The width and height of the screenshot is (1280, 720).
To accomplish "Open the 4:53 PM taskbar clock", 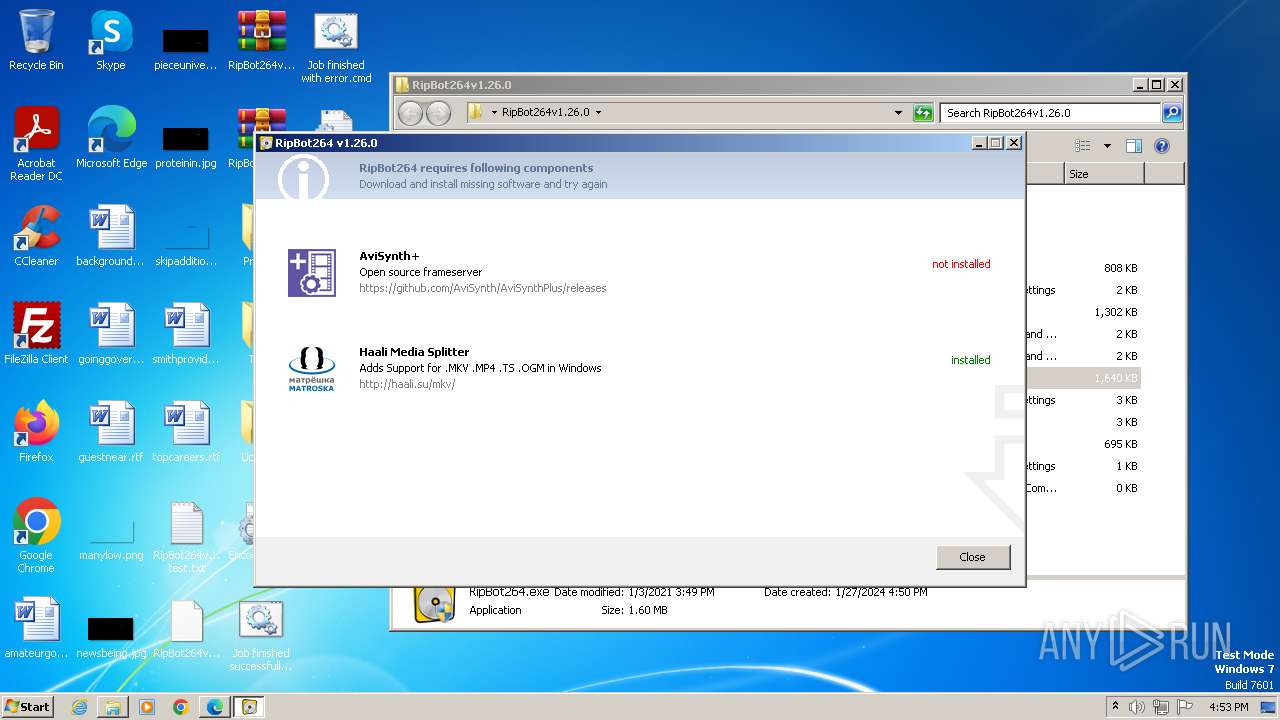I will click(x=1228, y=707).
